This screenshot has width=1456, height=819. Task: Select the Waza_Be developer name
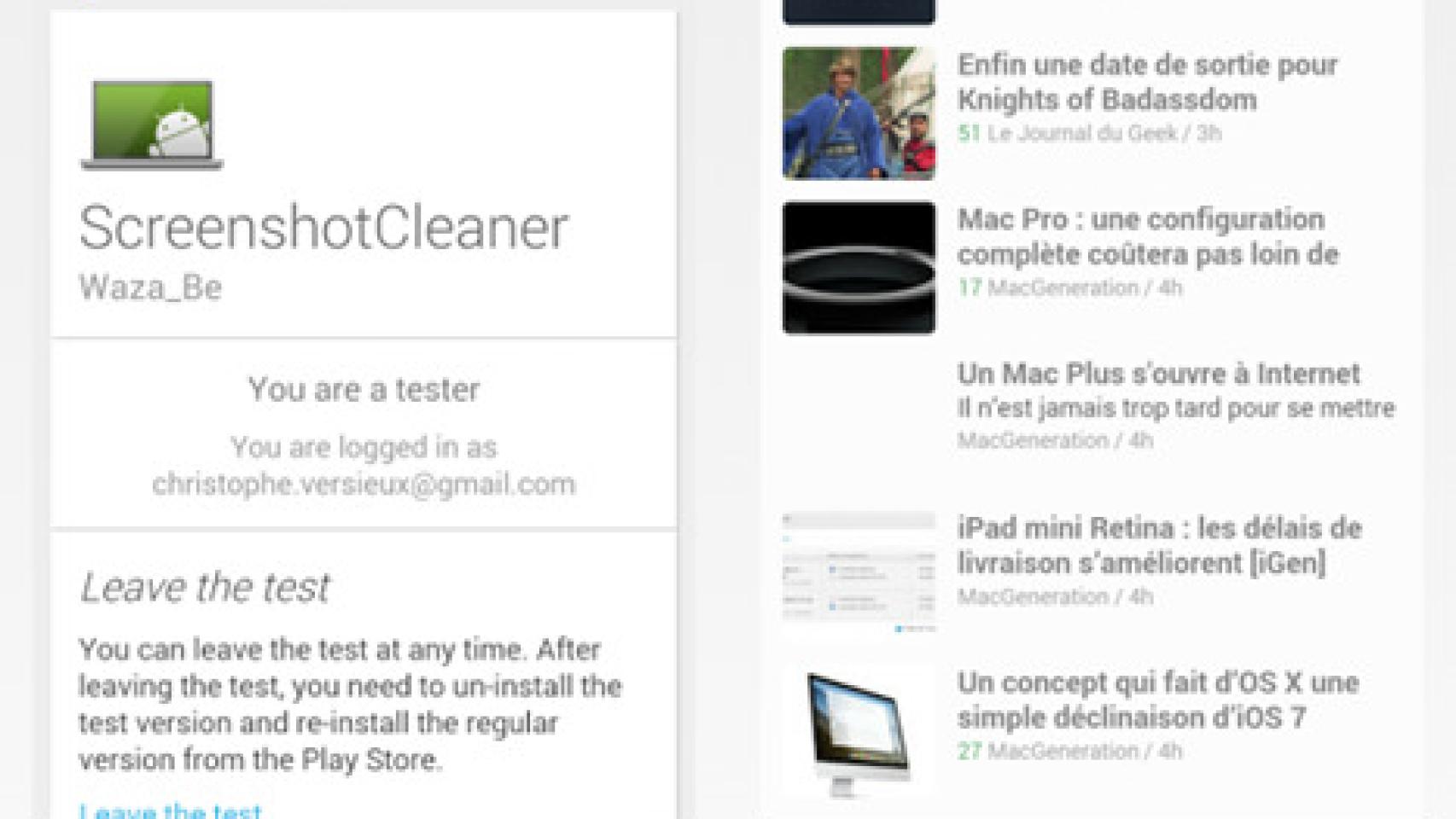tap(150, 288)
